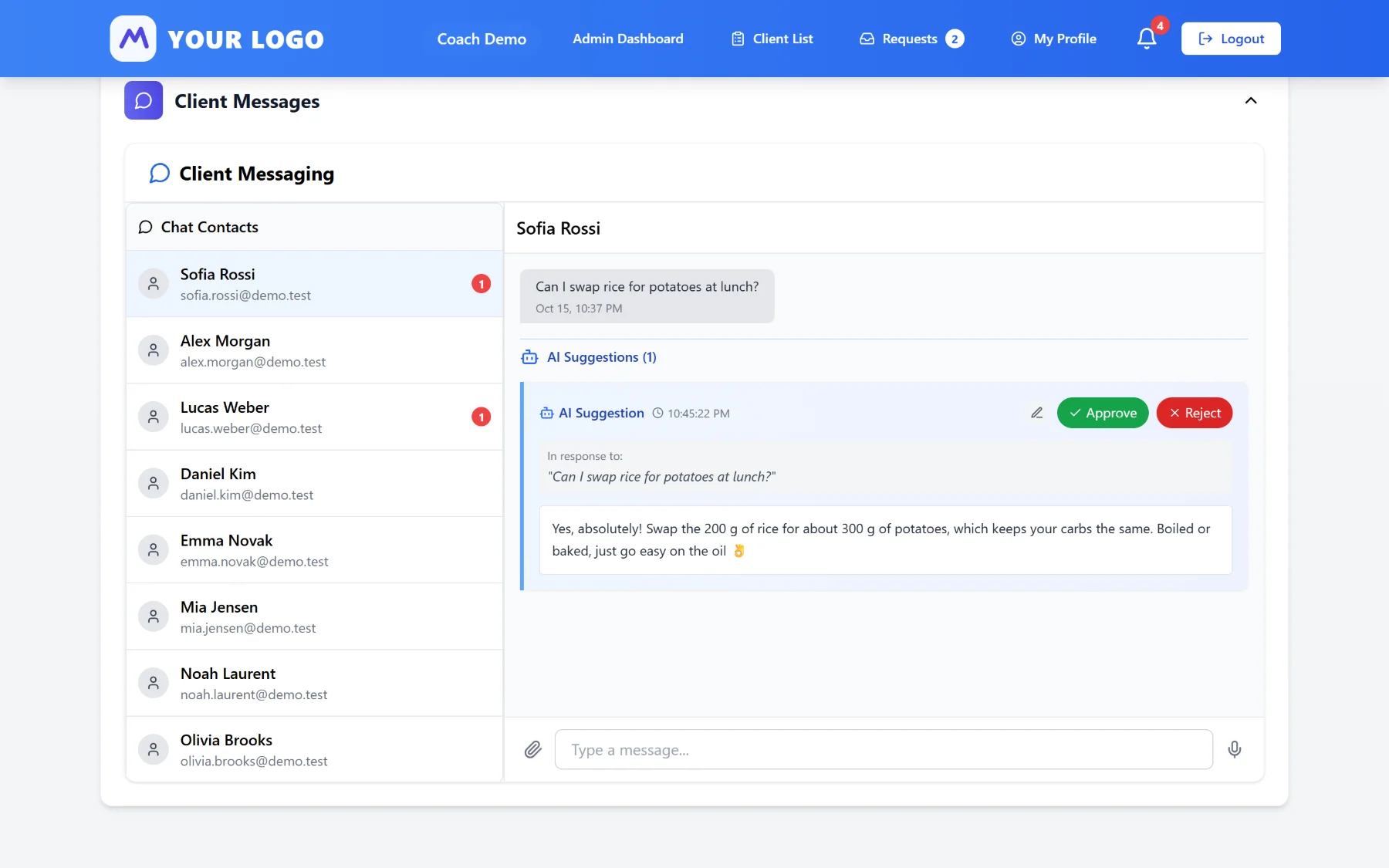Click Daniel Kim's avatar icon

tap(154, 483)
